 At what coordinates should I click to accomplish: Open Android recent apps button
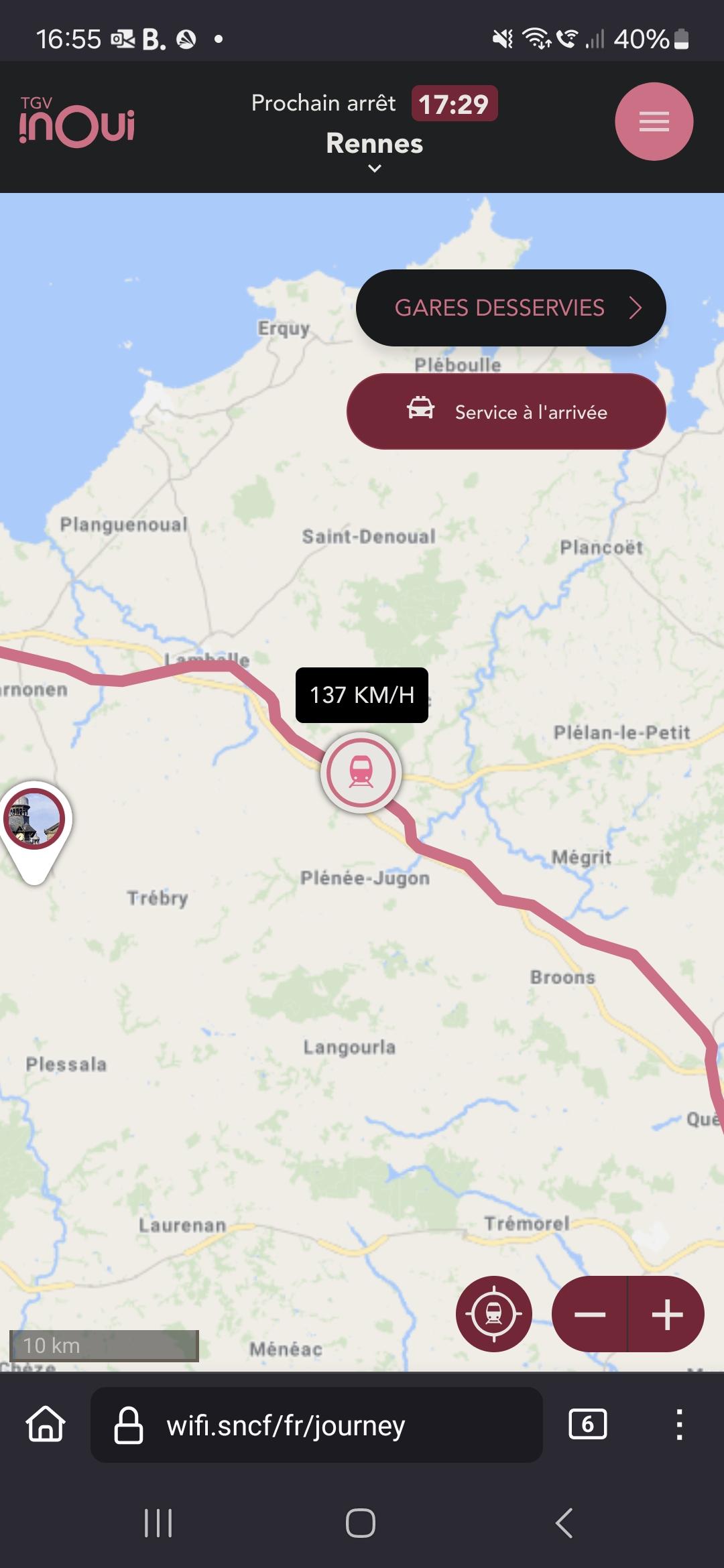(158, 1523)
